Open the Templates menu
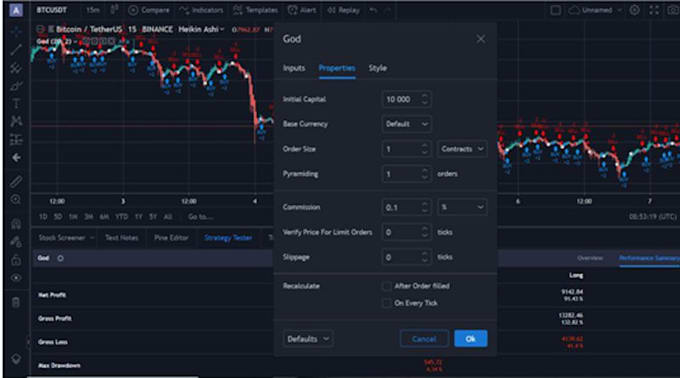 pos(255,10)
